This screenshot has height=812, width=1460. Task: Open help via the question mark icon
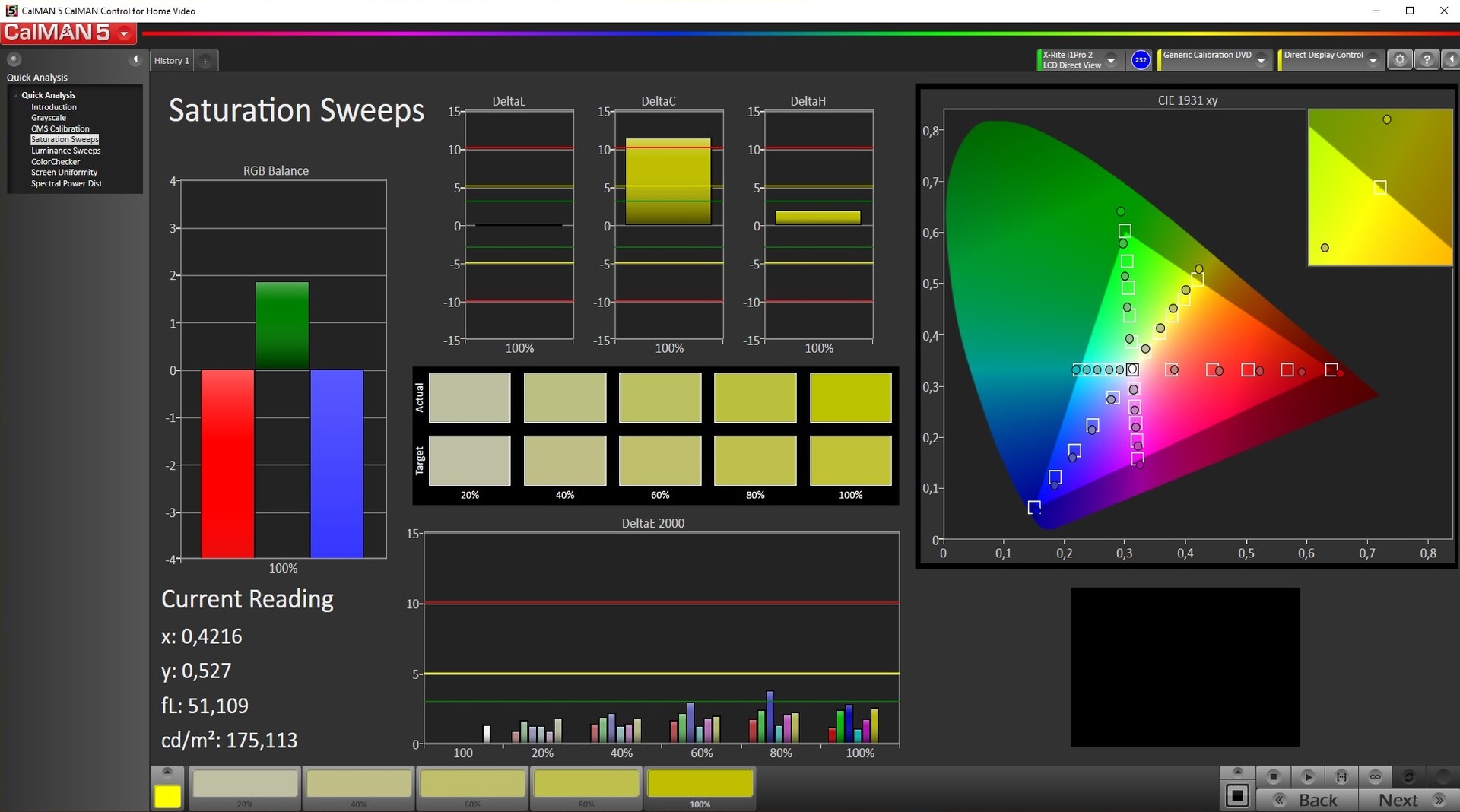[1427, 59]
